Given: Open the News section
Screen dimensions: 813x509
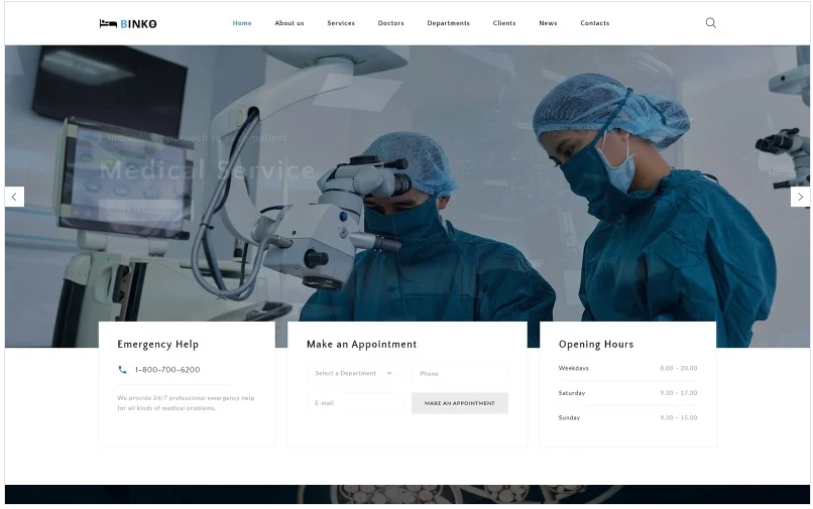Looking at the screenshot, I should (548, 23).
